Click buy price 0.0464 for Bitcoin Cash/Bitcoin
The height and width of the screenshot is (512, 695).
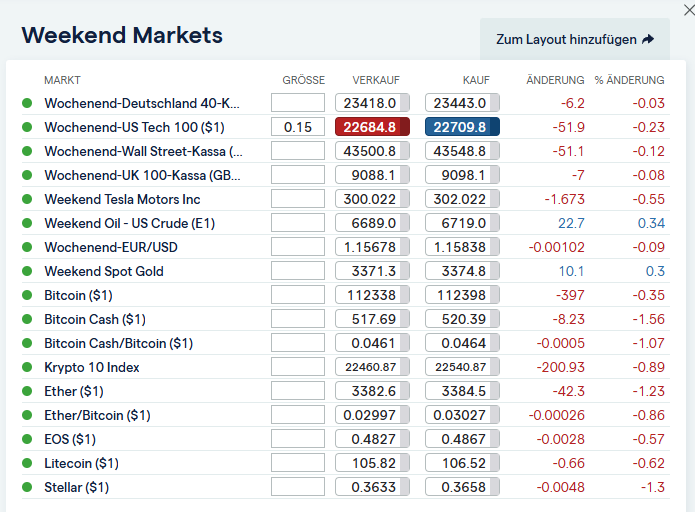(462, 343)
